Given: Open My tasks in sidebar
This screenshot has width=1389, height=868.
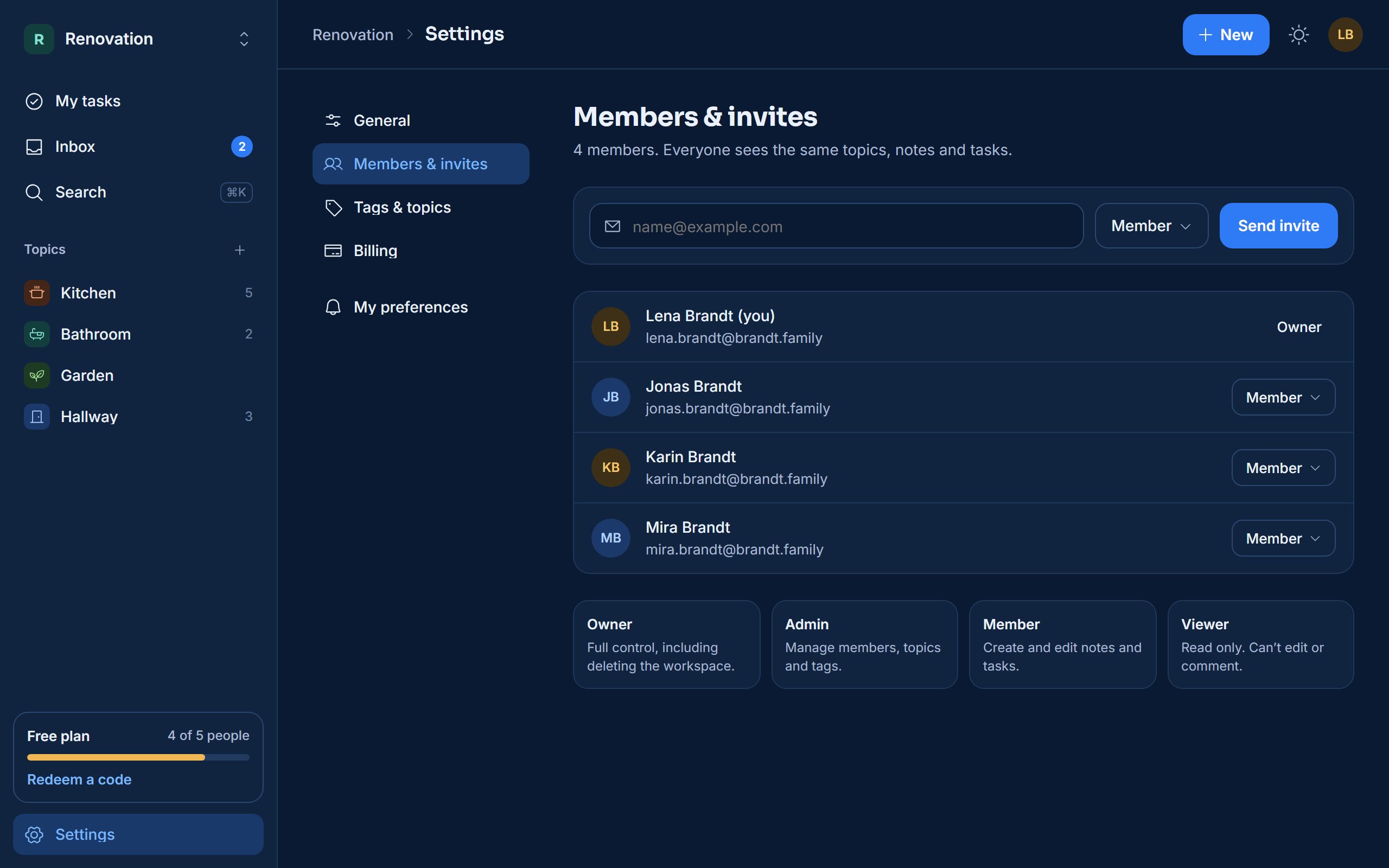Looking at the screenshot, I should point(138,101).
